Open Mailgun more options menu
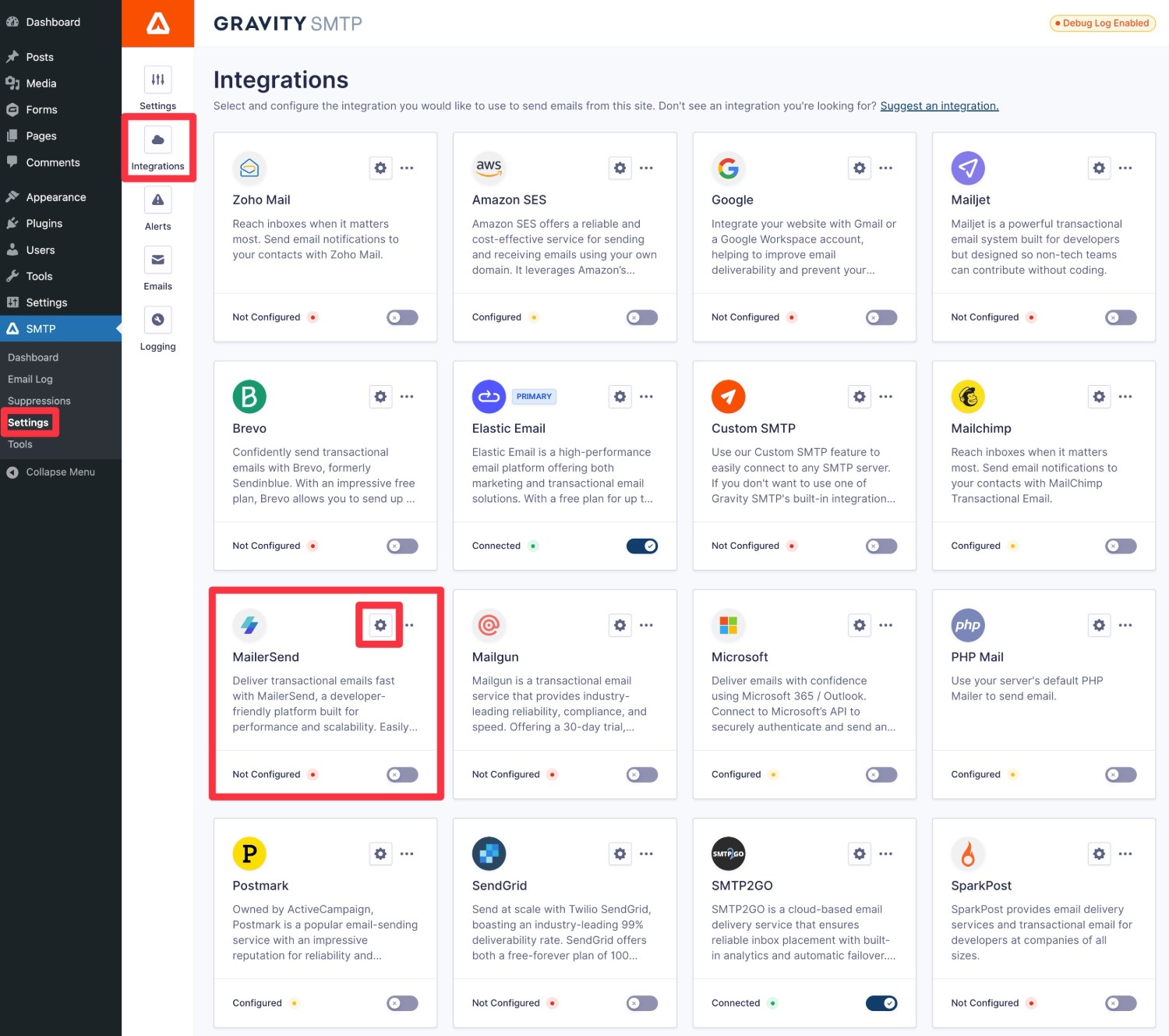 click(x=646, y=624)
